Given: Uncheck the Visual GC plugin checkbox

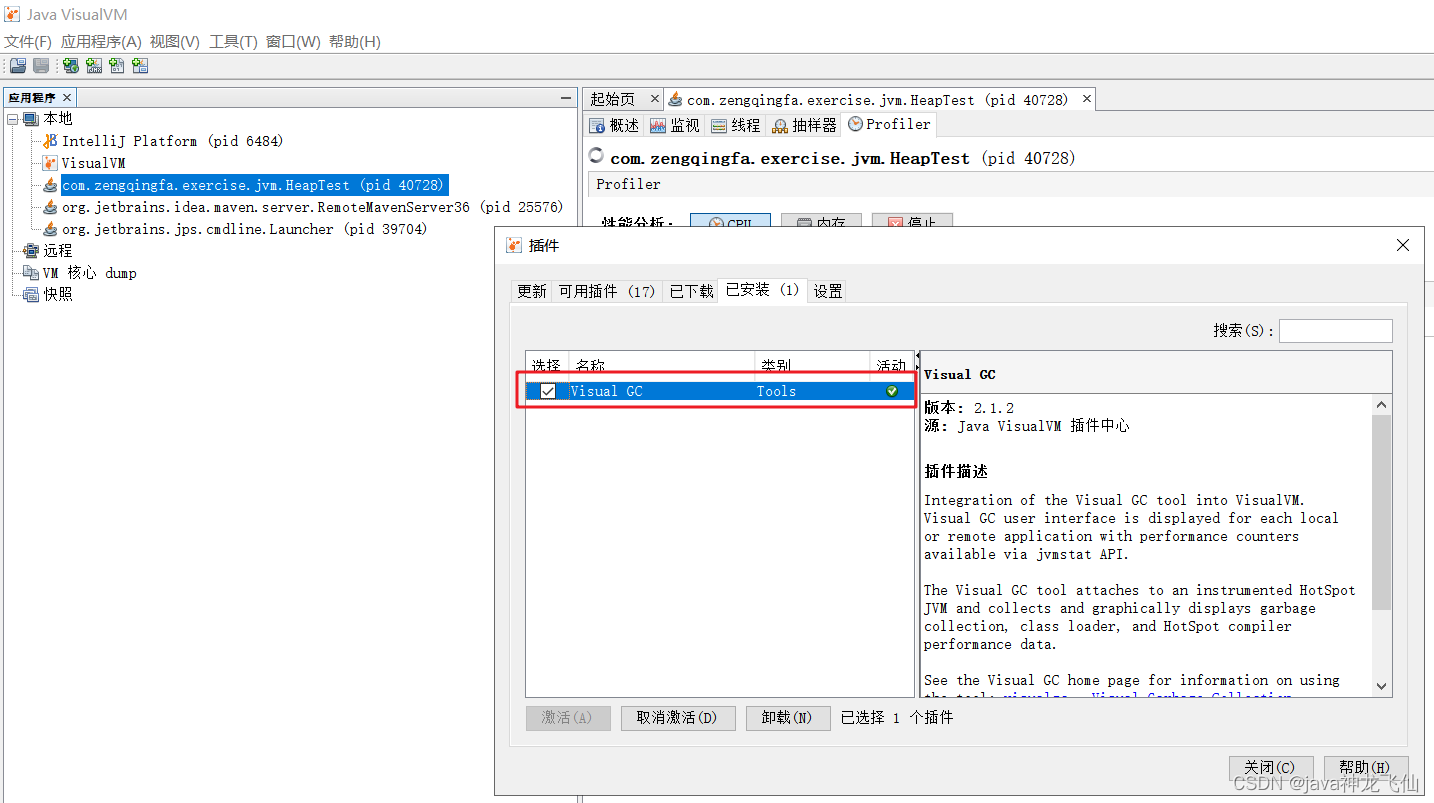Looking at the screenshot, I should (x=547, y=391).
